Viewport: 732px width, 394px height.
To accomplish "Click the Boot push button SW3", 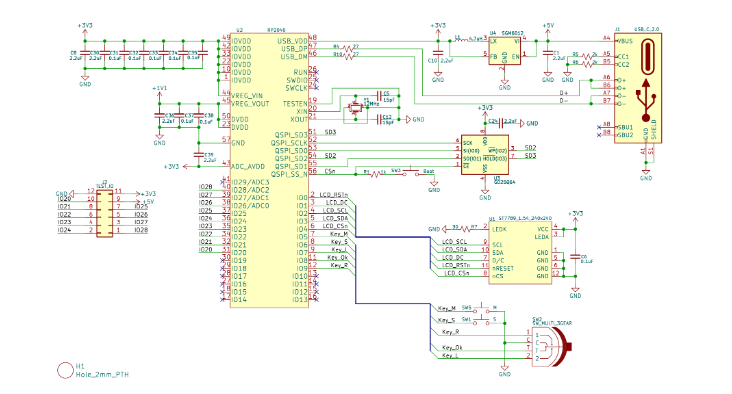I will 411,171.
